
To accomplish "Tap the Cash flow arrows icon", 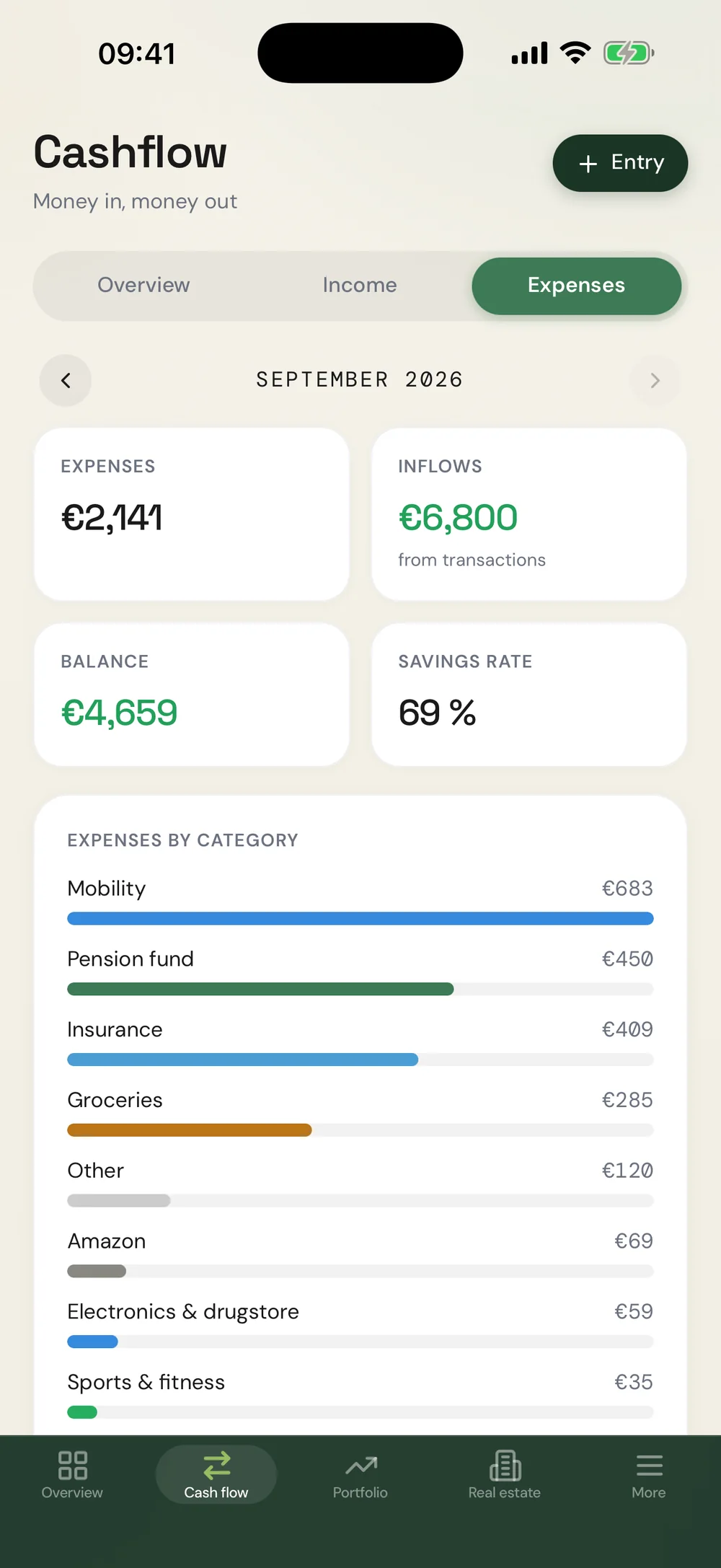I will tap(216, 1465).
